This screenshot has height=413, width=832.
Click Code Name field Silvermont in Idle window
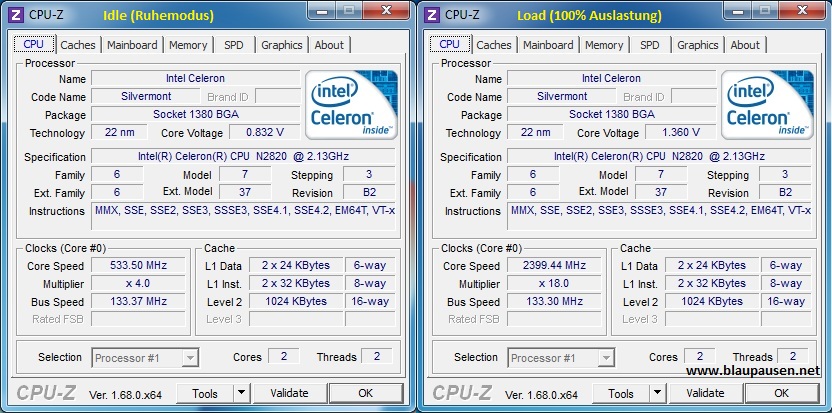coord(146,96)
